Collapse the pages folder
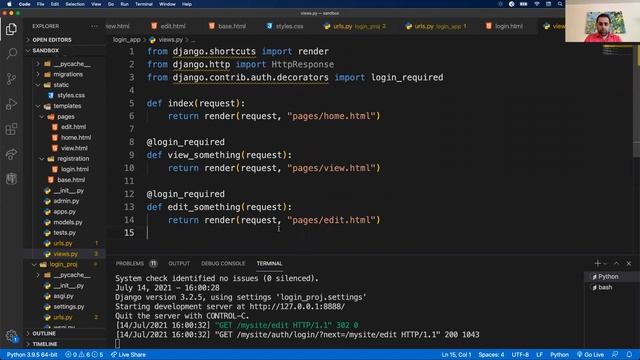This screenshot has width=640, height=360. 65,116
